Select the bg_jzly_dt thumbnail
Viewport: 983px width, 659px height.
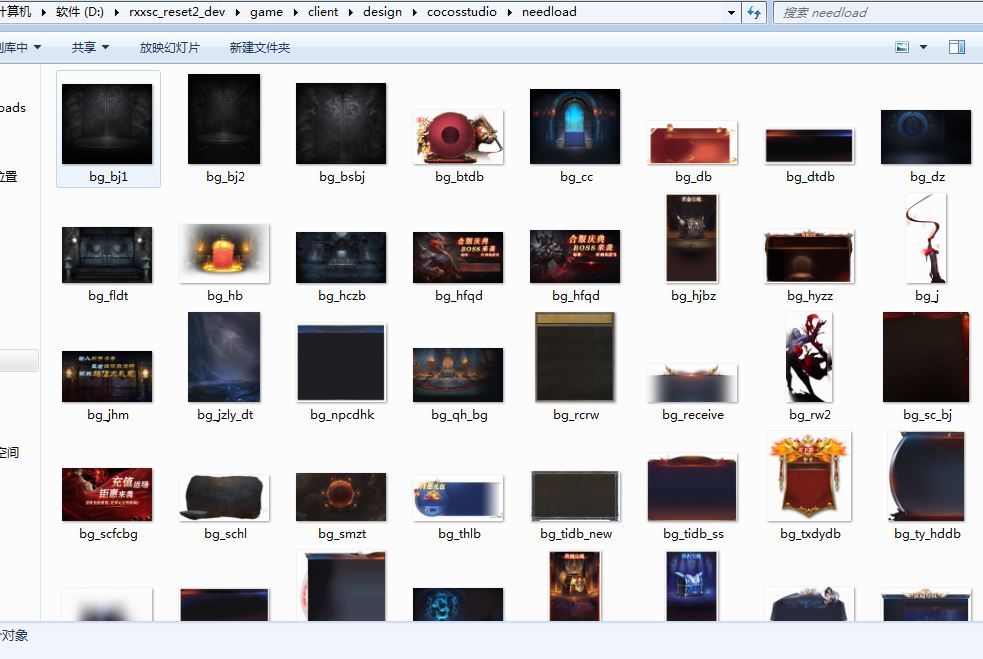pyautogui.click(x=225, y=358)
